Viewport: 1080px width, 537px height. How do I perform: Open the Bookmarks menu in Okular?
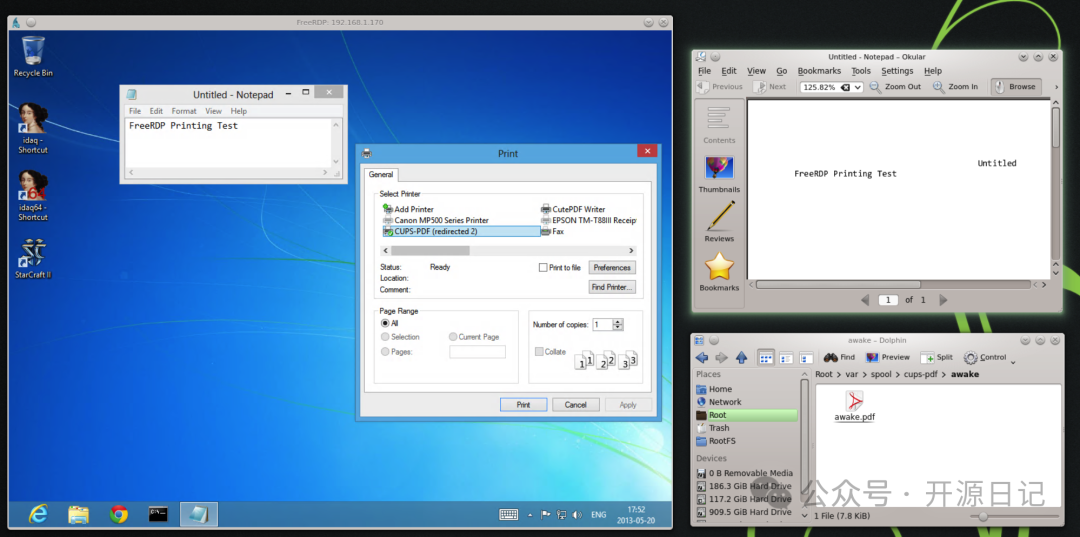(819, 71)
